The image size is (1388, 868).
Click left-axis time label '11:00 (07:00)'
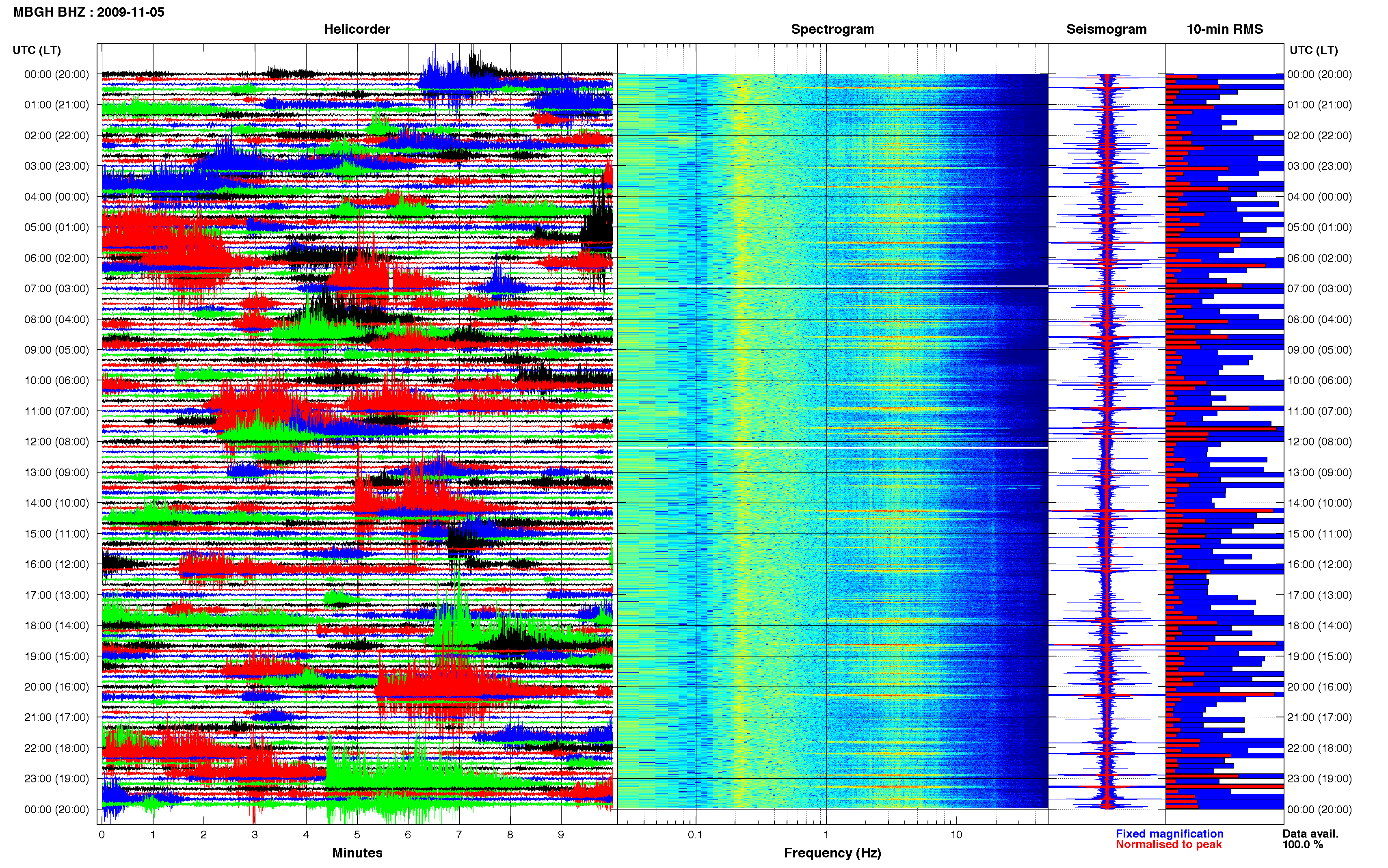pos(56,411)
